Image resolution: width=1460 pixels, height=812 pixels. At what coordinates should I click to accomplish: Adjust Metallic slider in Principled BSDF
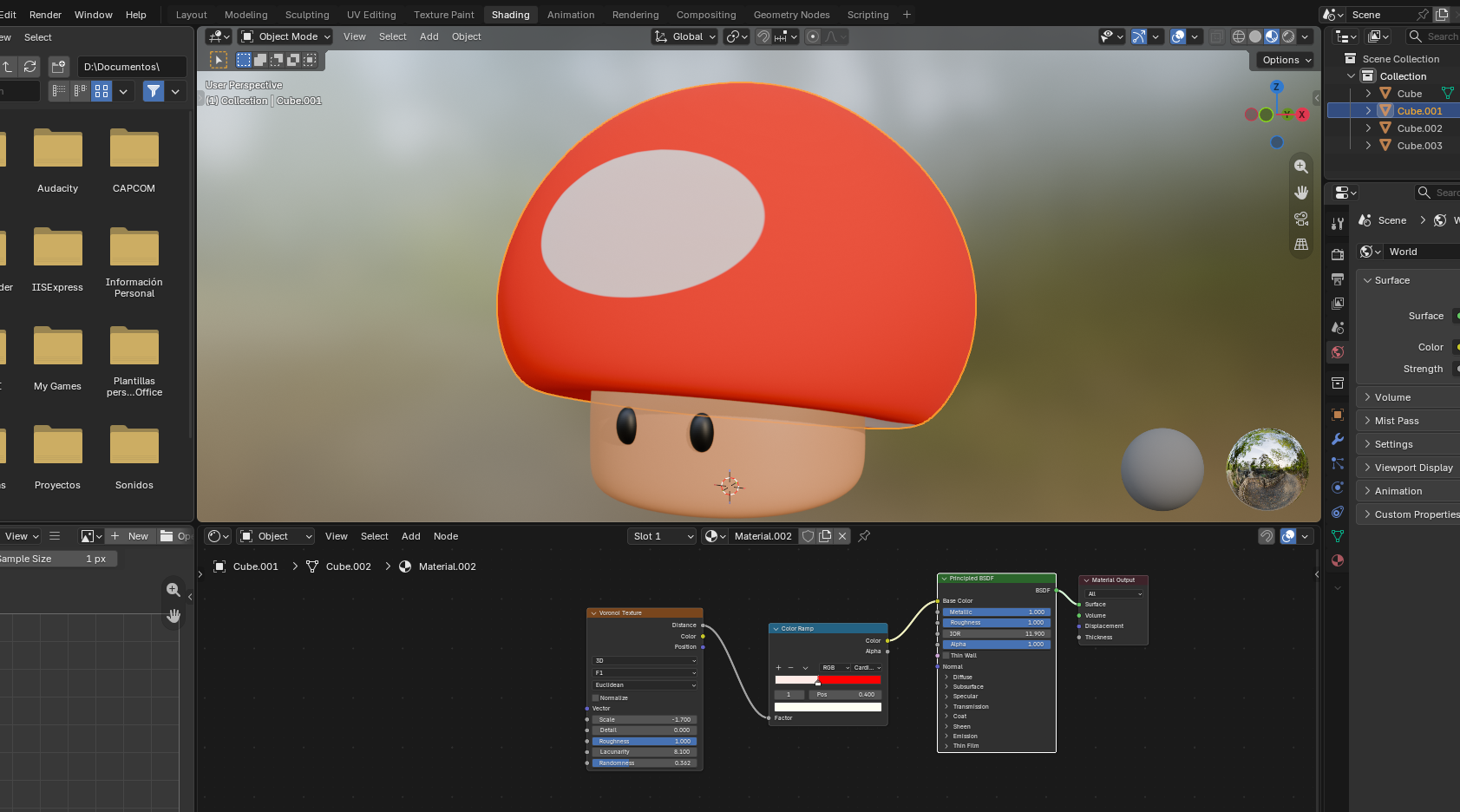[997, 612]
